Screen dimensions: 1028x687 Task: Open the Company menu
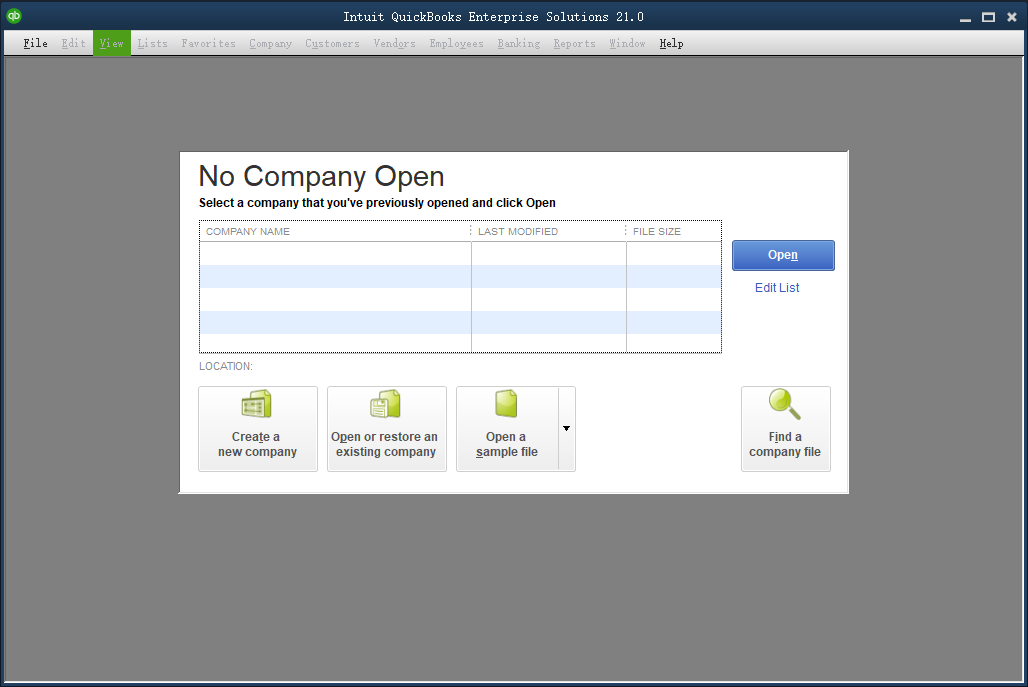(270, 43)
